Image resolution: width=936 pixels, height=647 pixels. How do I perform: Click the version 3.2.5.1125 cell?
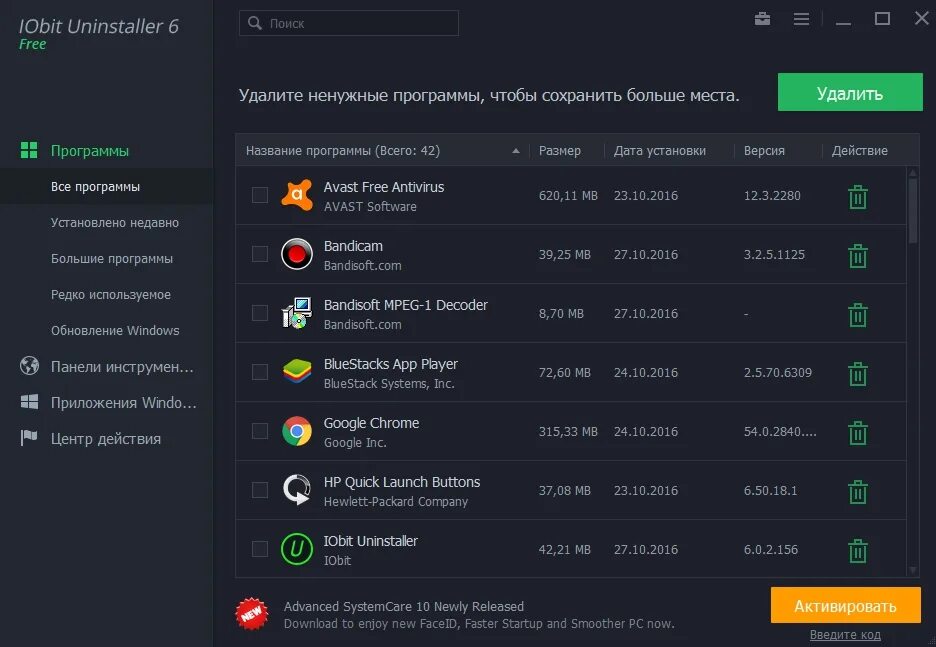(x=774, y=254)
